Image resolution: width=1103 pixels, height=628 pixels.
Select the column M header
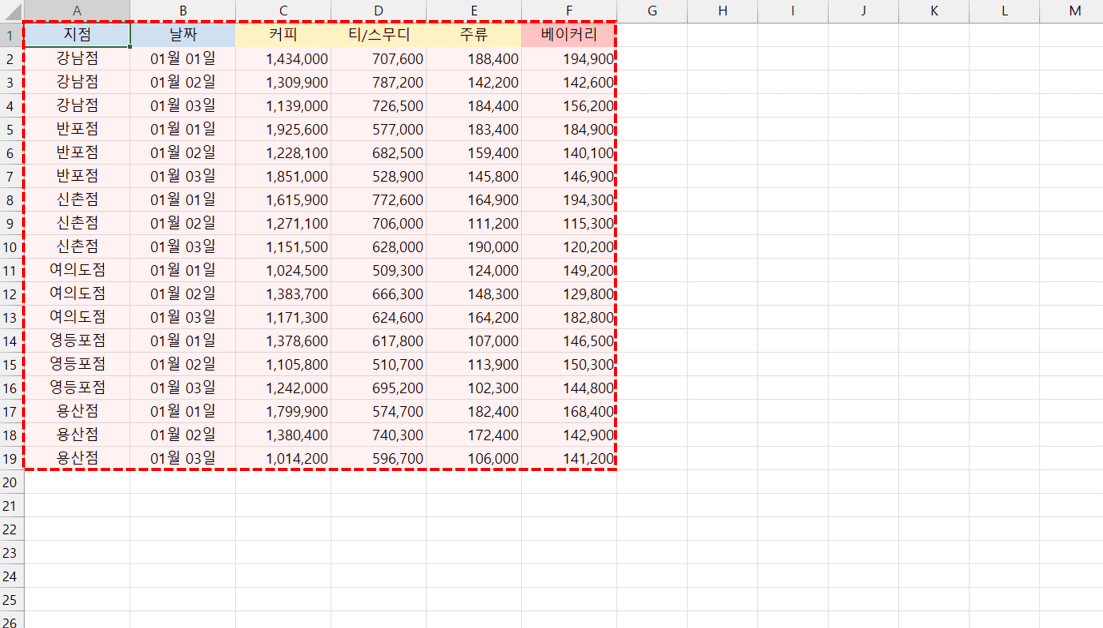1074,10
